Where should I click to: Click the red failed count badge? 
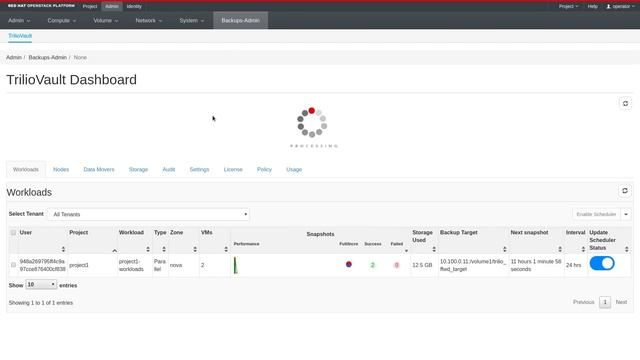click(x=396, y=265)
